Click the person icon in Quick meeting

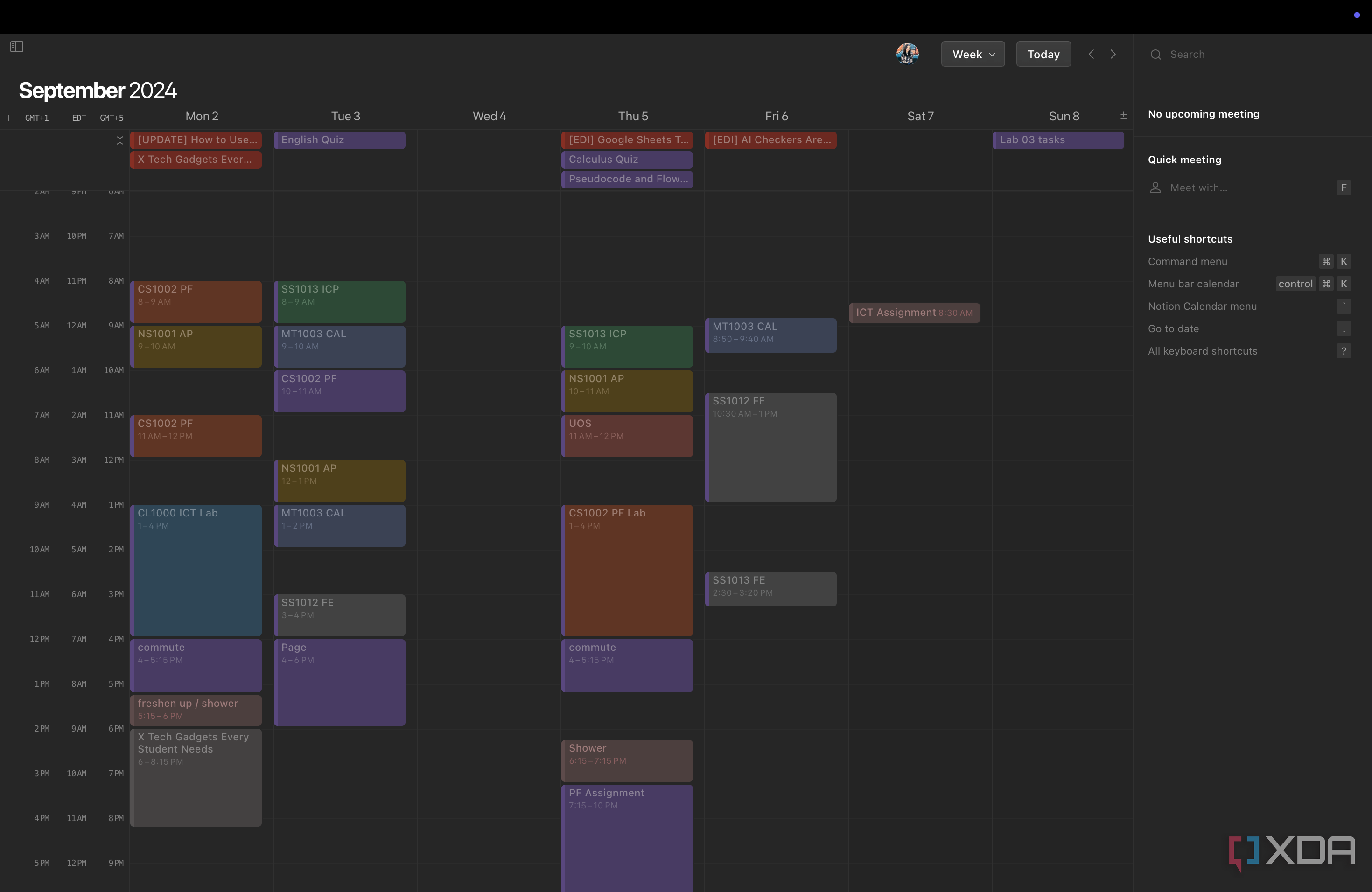(x=1155, y=188)
